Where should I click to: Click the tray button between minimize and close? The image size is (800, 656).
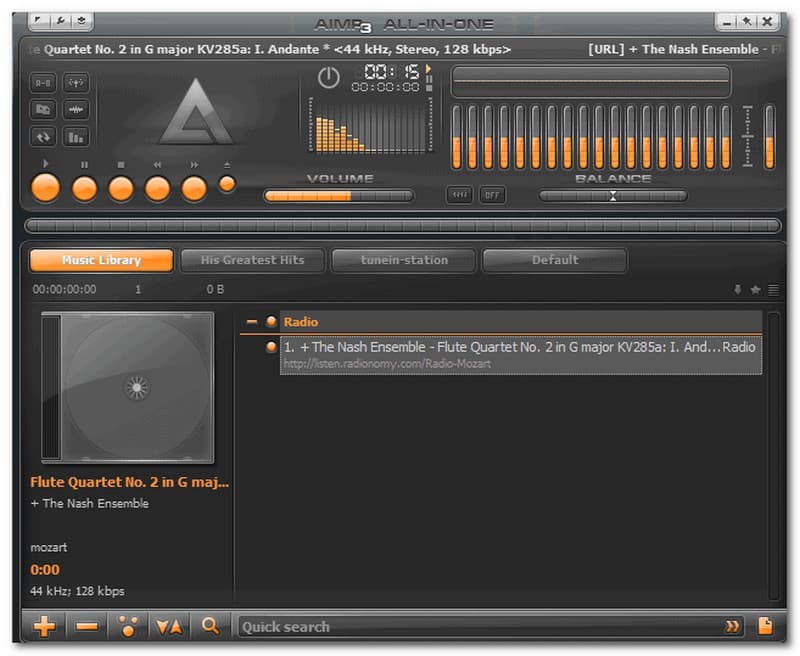click(x=747, y=21)
